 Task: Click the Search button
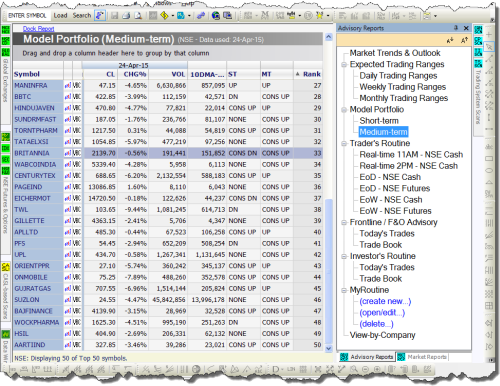tap(82, 15)
